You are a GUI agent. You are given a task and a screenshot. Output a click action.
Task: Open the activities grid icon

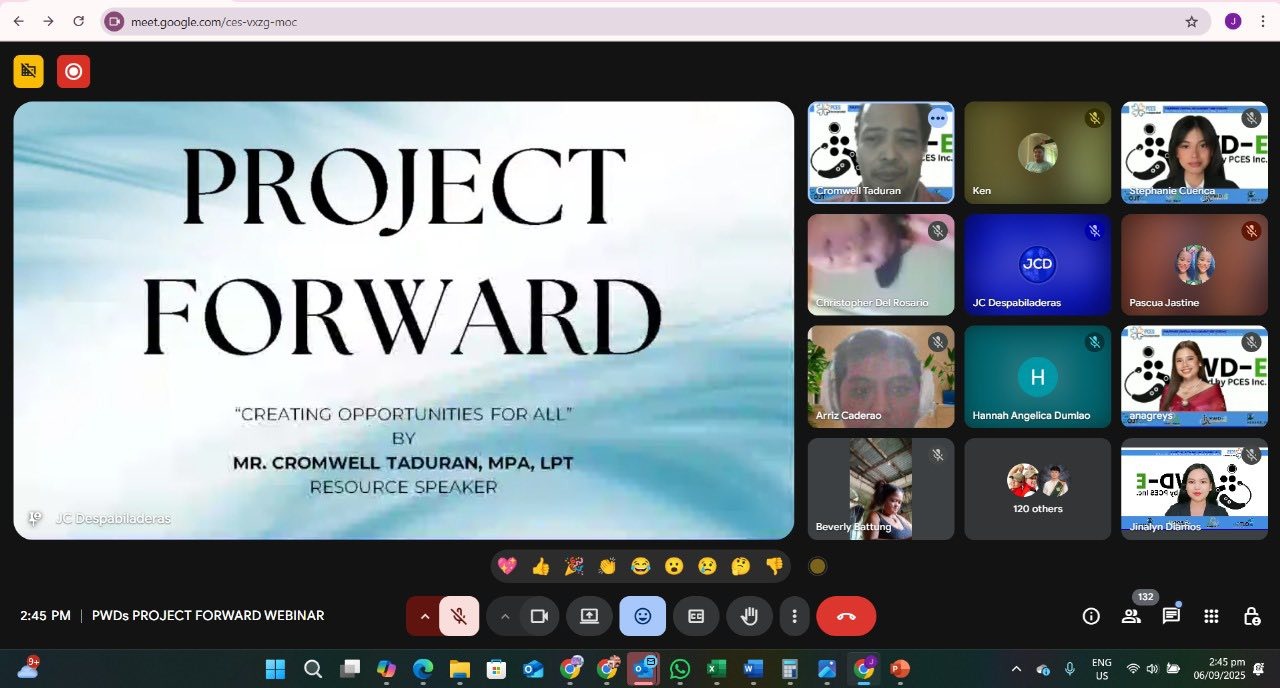[1211, 616]
